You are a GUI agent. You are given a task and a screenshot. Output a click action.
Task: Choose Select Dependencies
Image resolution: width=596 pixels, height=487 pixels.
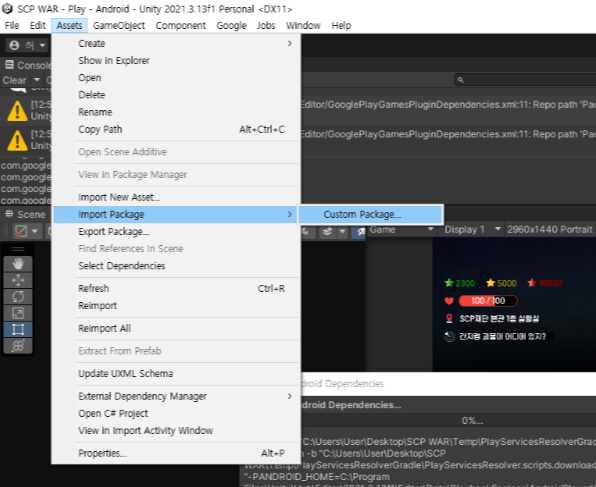[x=176, y=266]
